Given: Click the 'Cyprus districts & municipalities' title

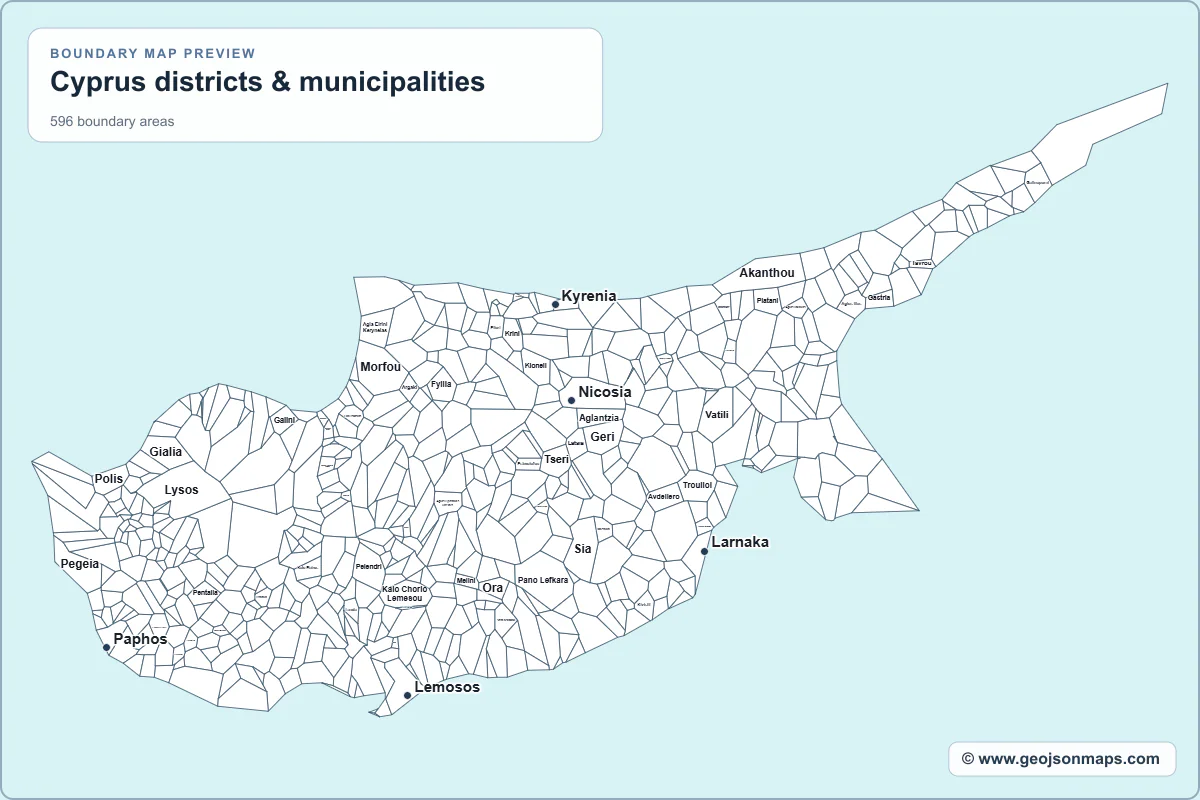Looking at the screenshot, I should (268, 81).
